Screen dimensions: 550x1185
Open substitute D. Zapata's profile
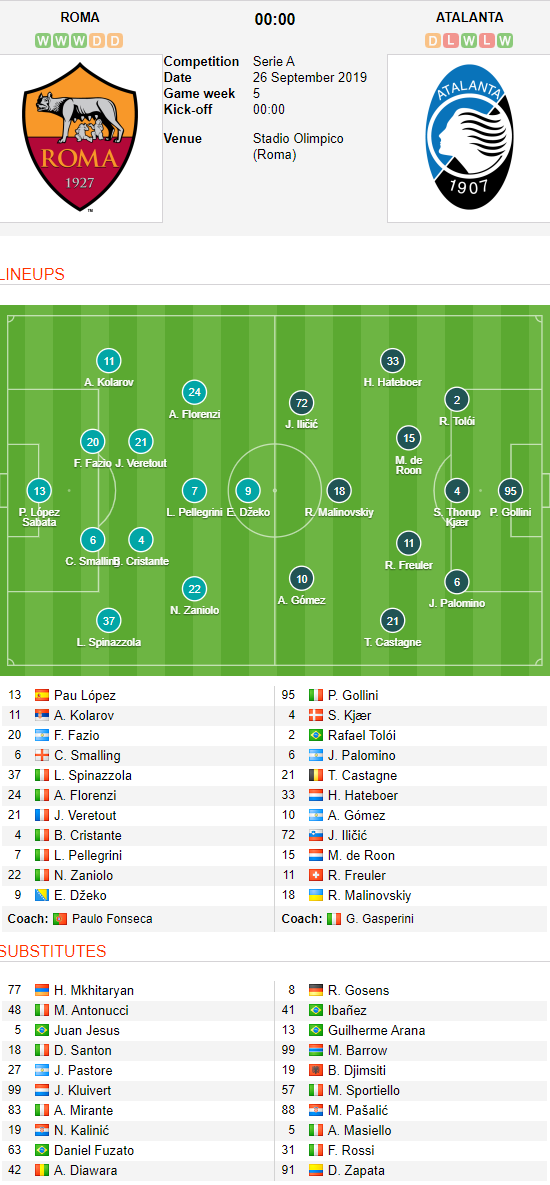tap(356, 1171)
